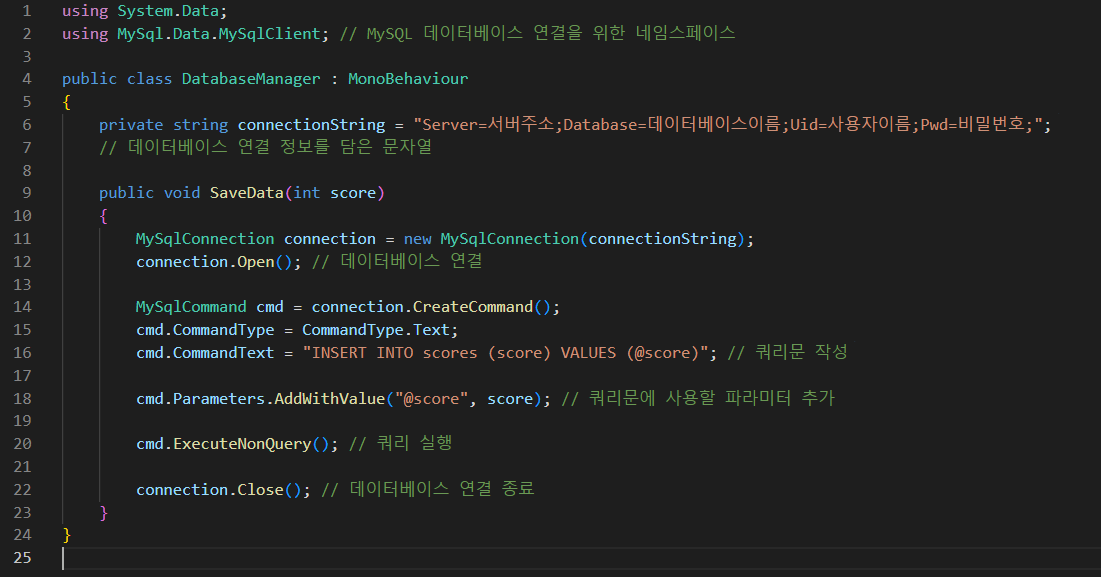The width and height of the screenshot is (1101, 577).
Task: Click the '쿼리문 작성' comment on line 16
Action: [801, 352]
